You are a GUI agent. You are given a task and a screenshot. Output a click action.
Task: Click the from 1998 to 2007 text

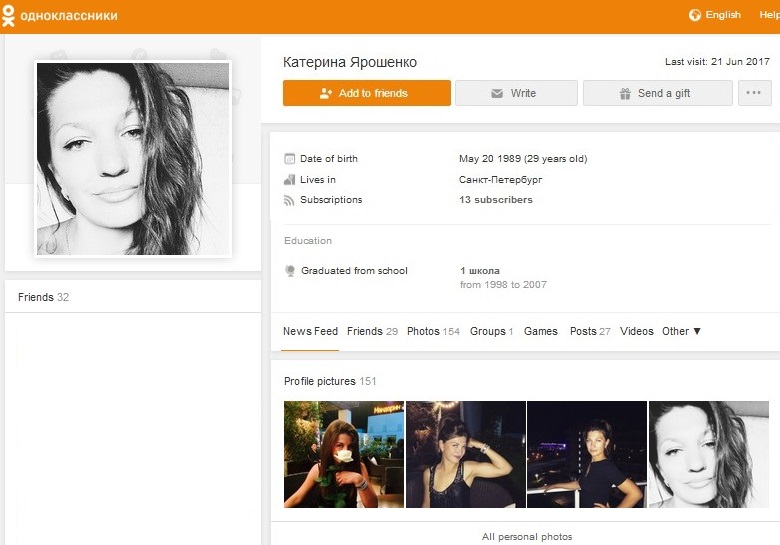(x=503, y=285)
